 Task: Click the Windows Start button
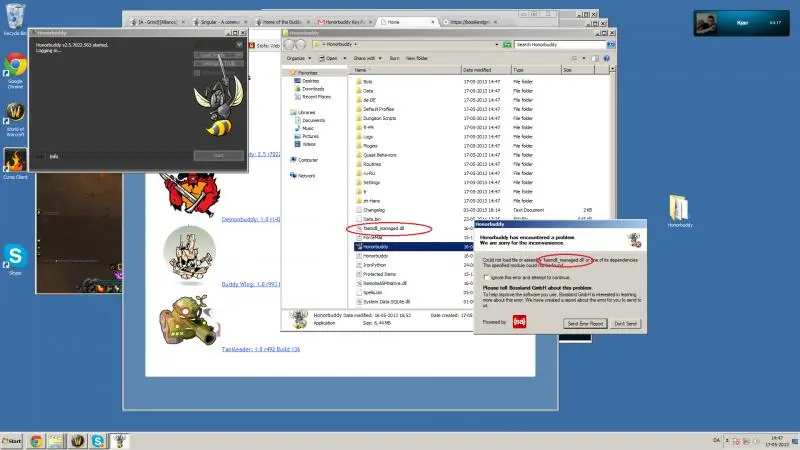tap(12, 441)
